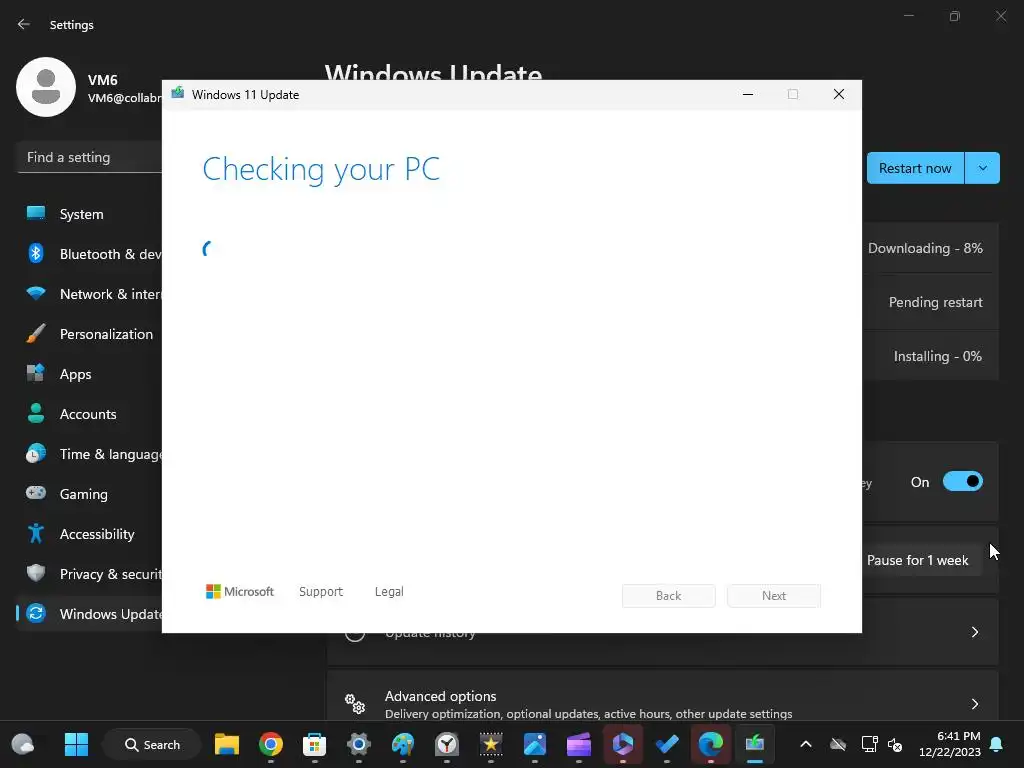Launch Google Chrome from the taskbar
Viewport: 1024px width, 768px height.
[270, 744]
